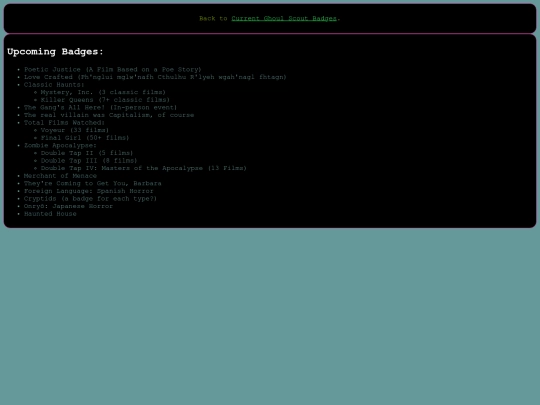
Task: Select the Zombie Apocalypse item
Action: 60,145
